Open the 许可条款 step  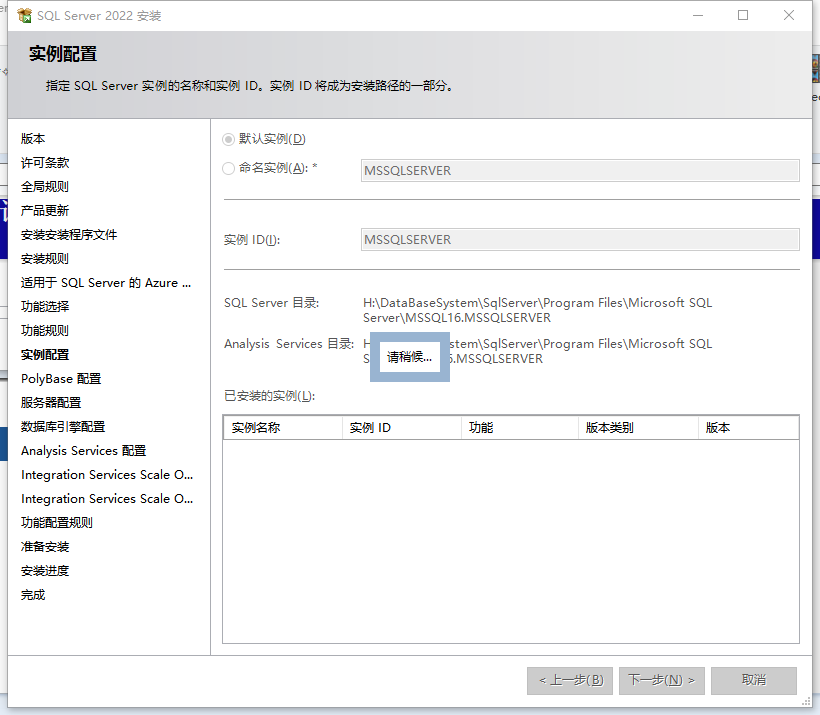click(x=45, y=163)
